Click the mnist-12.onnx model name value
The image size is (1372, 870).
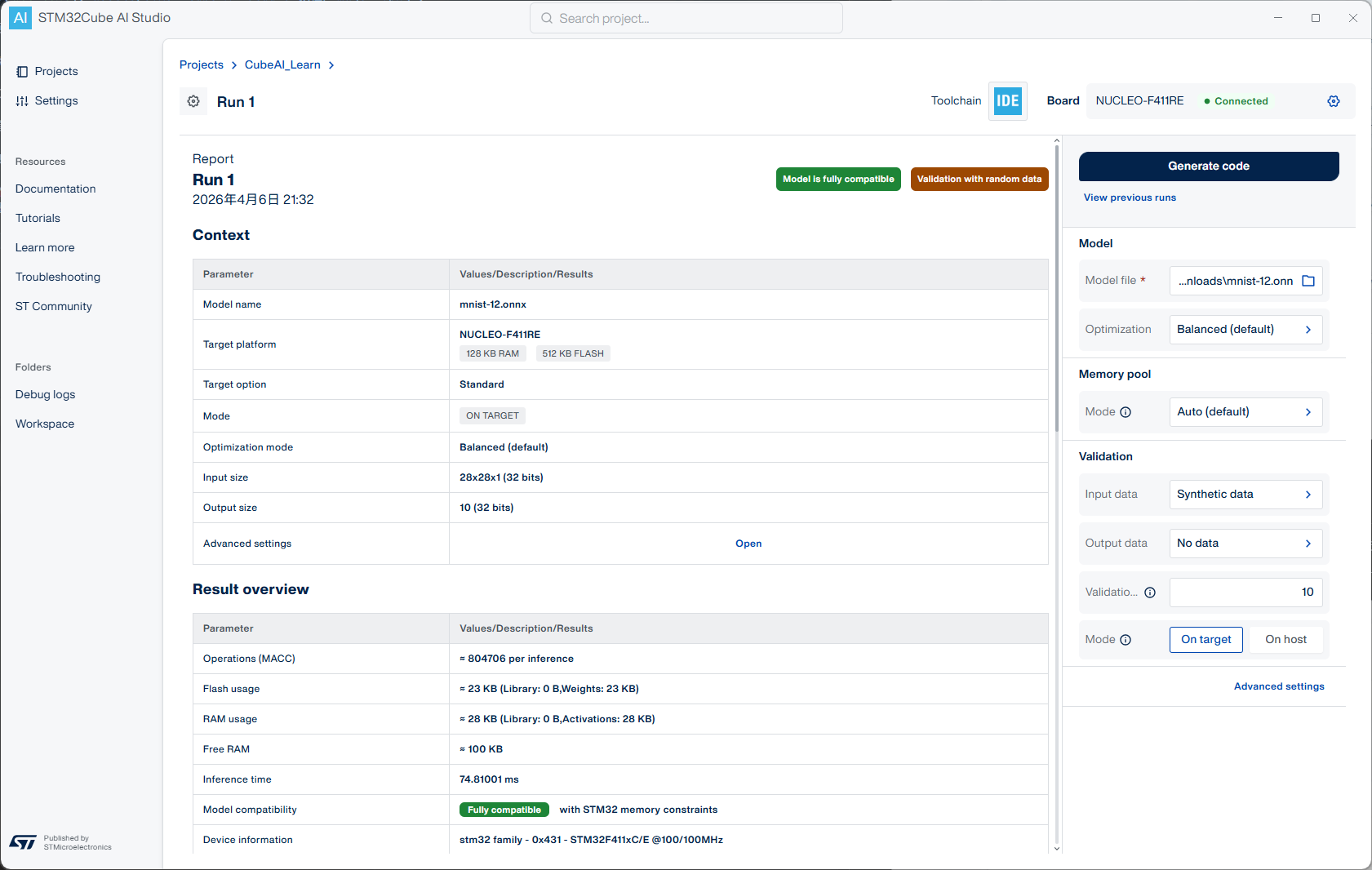493,304
